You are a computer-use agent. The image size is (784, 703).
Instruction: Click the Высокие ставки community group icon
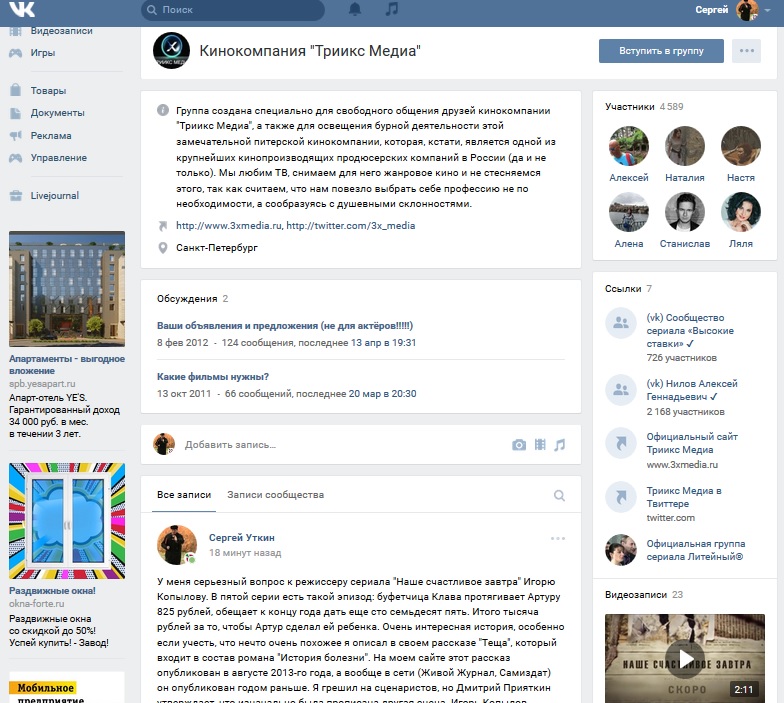click(x=621, y=323)
